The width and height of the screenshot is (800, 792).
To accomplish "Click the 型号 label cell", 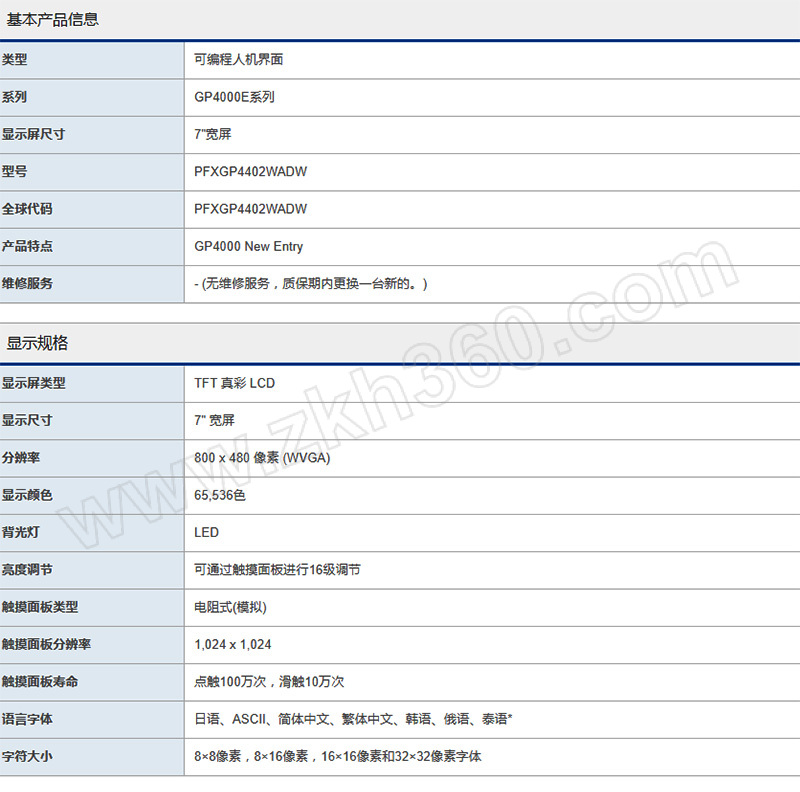I will (92, 171).
